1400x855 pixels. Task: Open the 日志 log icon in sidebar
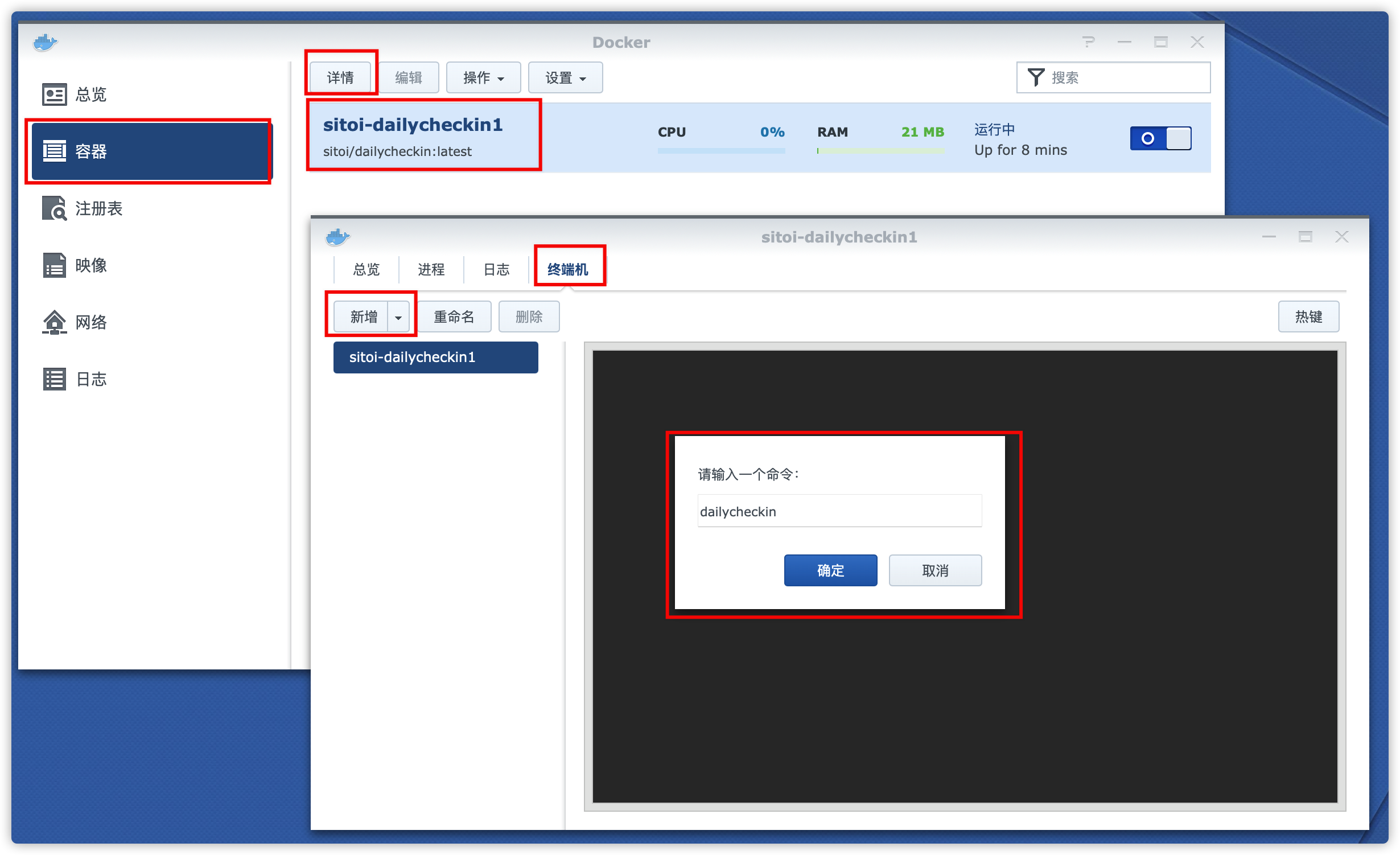click(55, 379)
